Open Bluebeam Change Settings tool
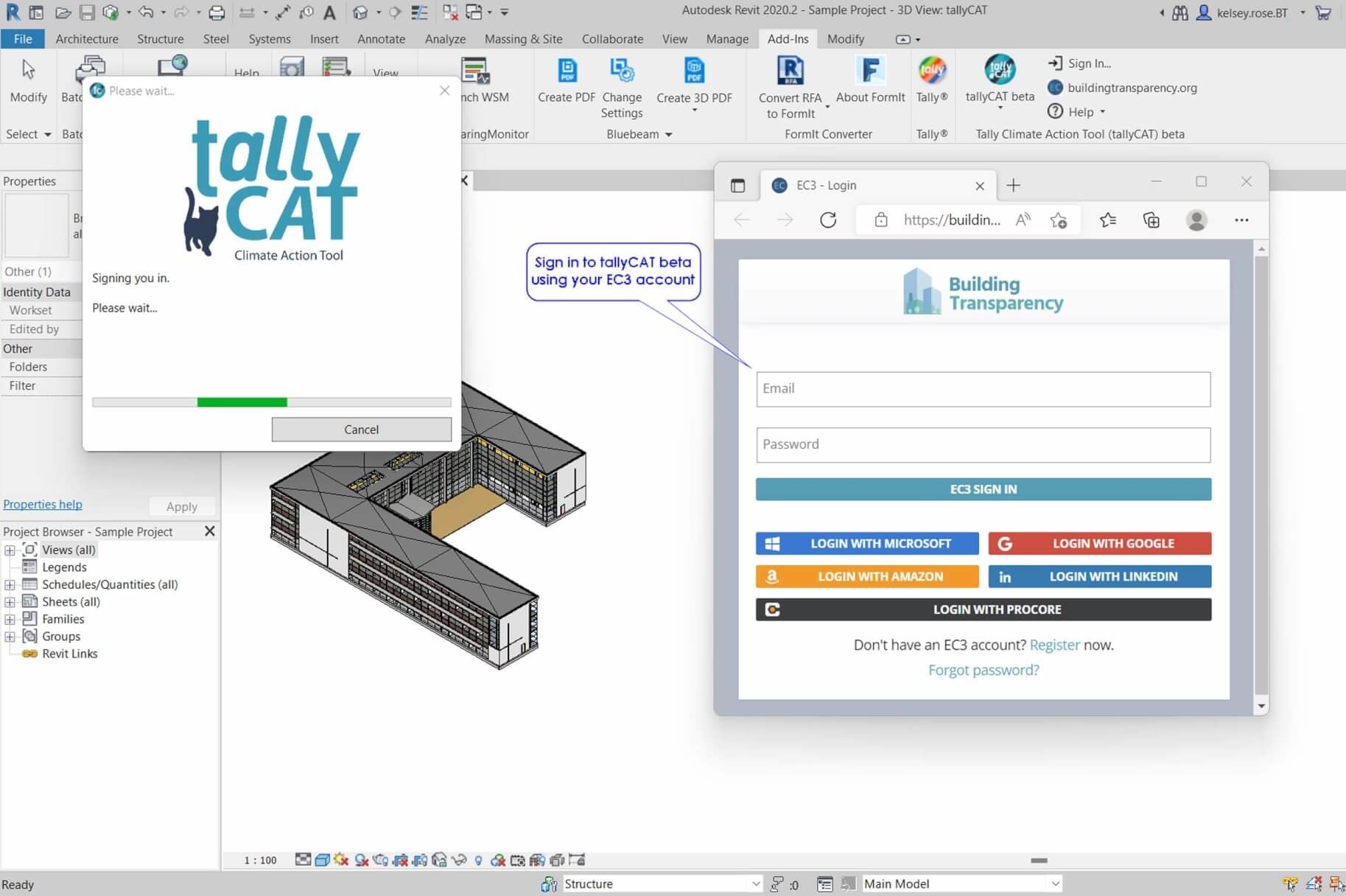The height and width of the screenshot is (896, 1346). [621, 72]
